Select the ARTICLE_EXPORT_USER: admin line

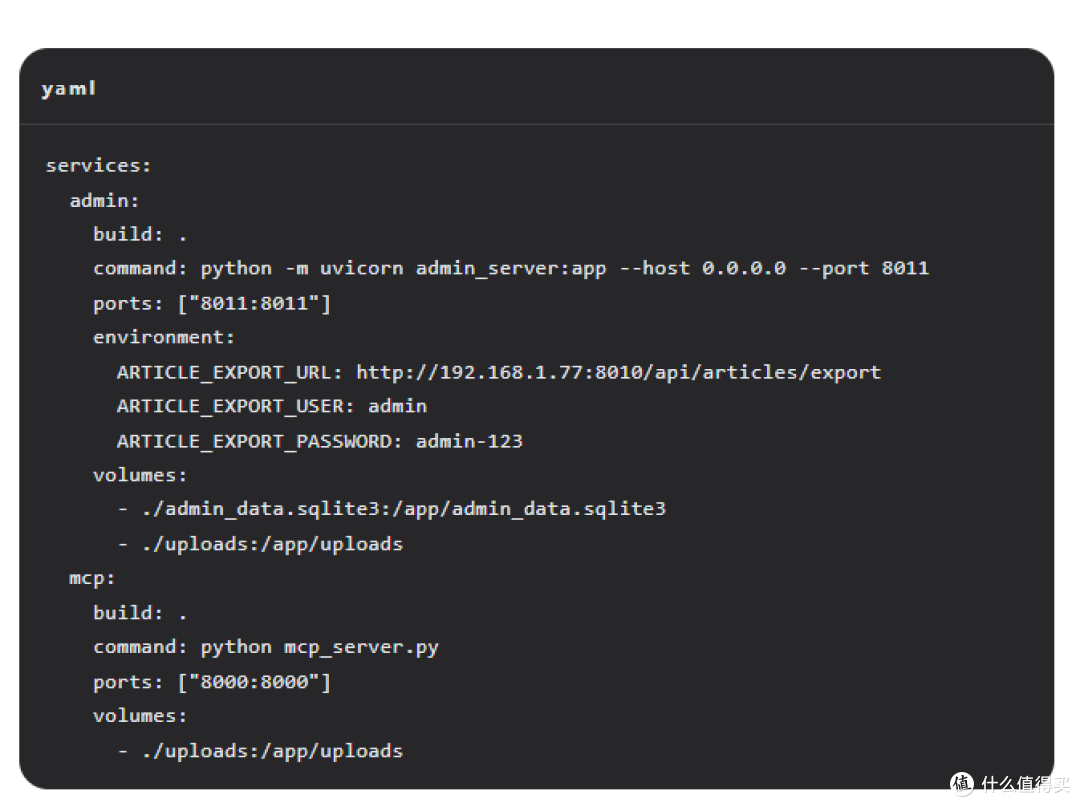[x=272, y=406]
